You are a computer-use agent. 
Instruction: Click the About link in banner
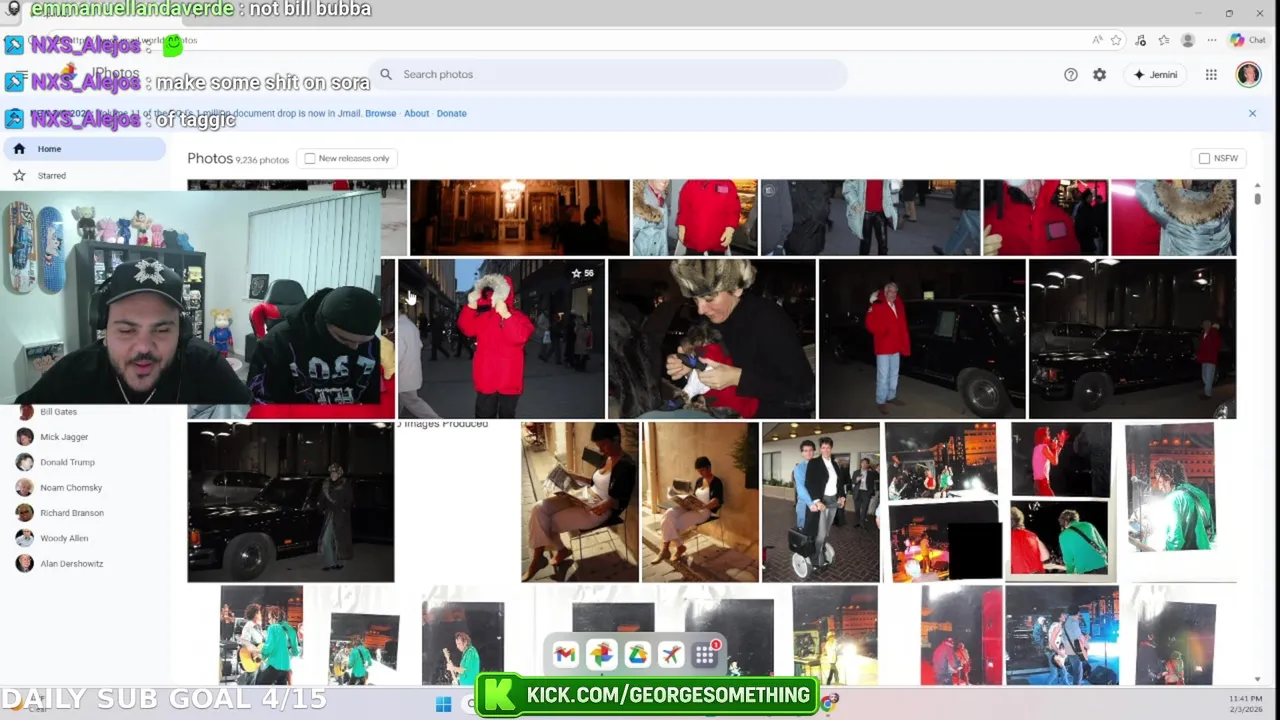pyautogui.click(x=416, y=113)
